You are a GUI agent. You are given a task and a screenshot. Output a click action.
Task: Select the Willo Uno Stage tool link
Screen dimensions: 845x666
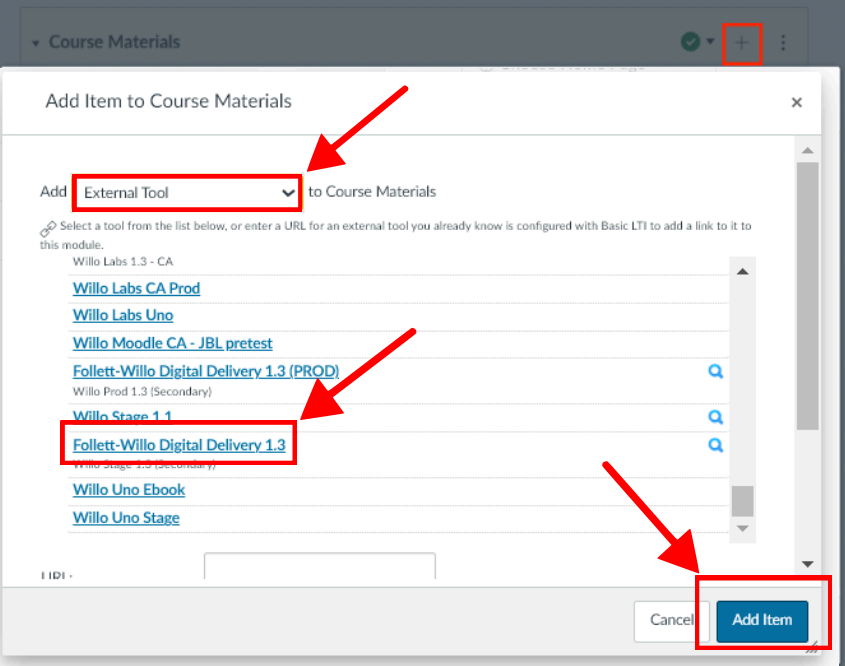pyautogui.click(x=126, y=518)
